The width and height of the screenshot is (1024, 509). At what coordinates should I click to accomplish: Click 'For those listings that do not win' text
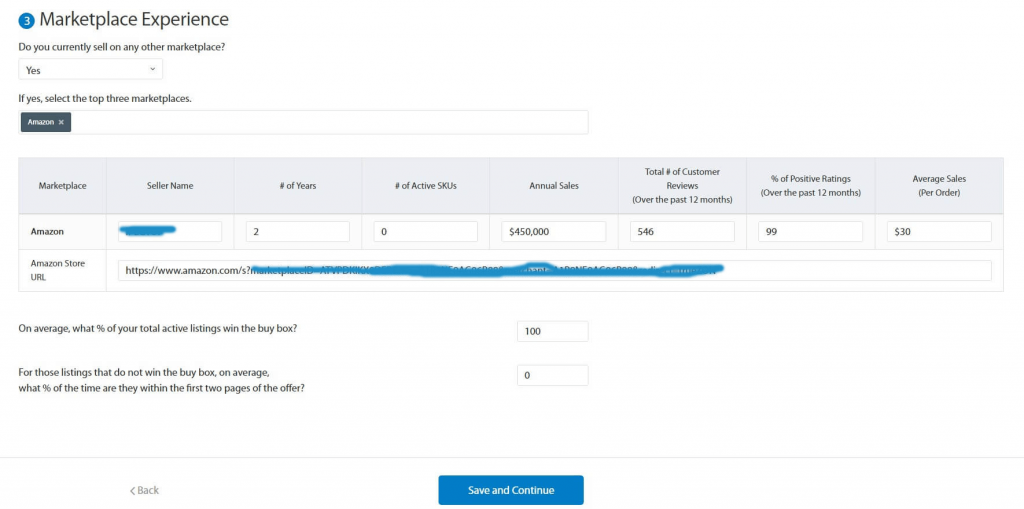tap(161, 380)
